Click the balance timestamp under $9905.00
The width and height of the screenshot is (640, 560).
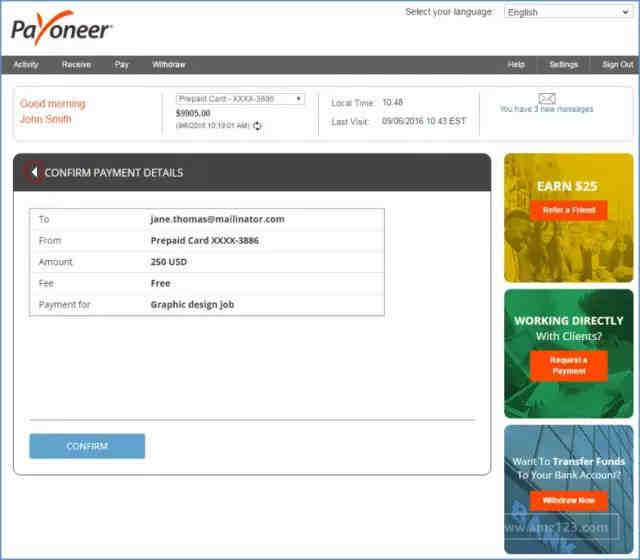coord(213,125)
